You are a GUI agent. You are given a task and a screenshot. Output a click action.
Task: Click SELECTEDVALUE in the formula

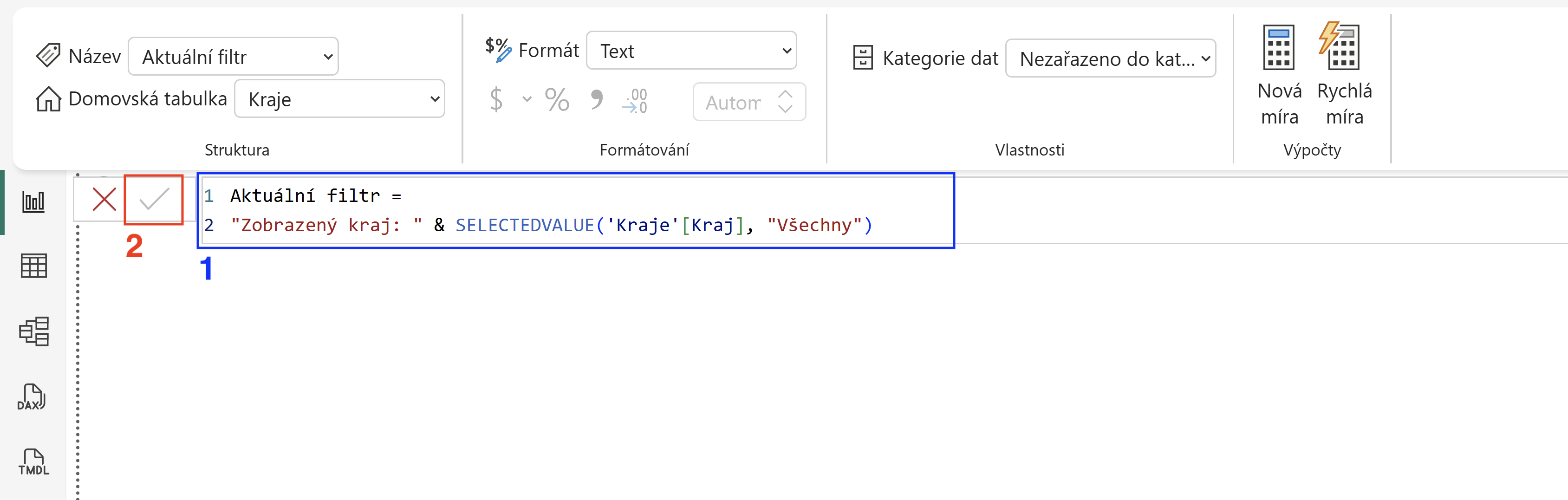click(525, 225)
